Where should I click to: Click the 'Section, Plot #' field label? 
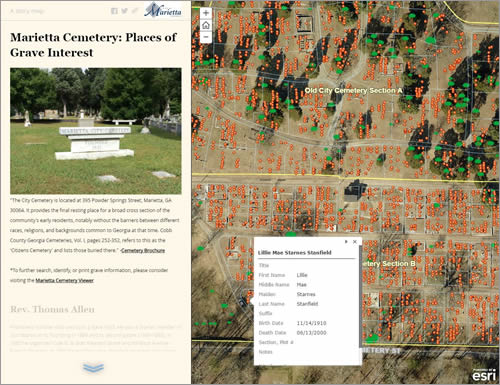(x=276, y=342)
